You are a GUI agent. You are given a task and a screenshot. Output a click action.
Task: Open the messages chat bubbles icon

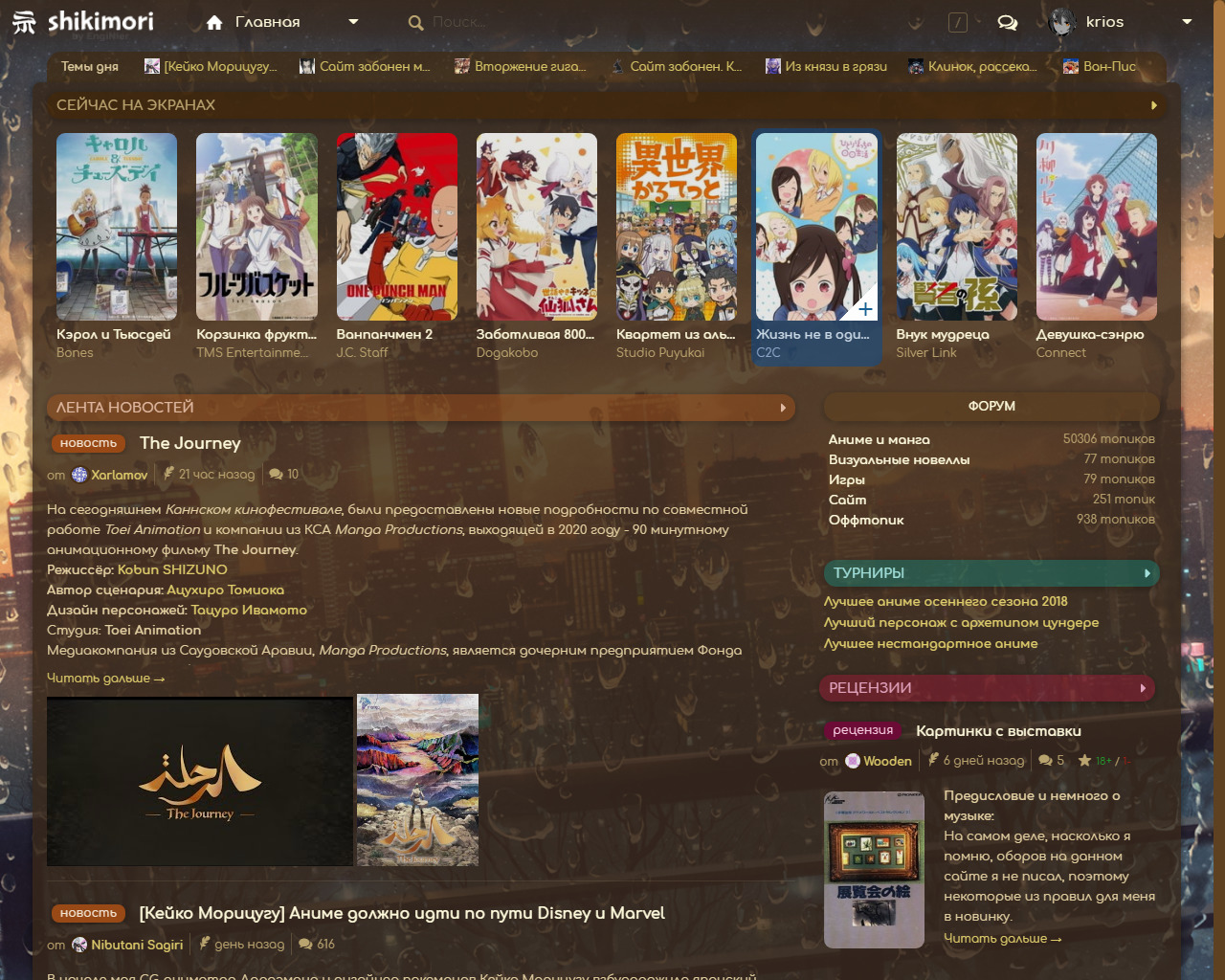click(x=1008, y=22)
